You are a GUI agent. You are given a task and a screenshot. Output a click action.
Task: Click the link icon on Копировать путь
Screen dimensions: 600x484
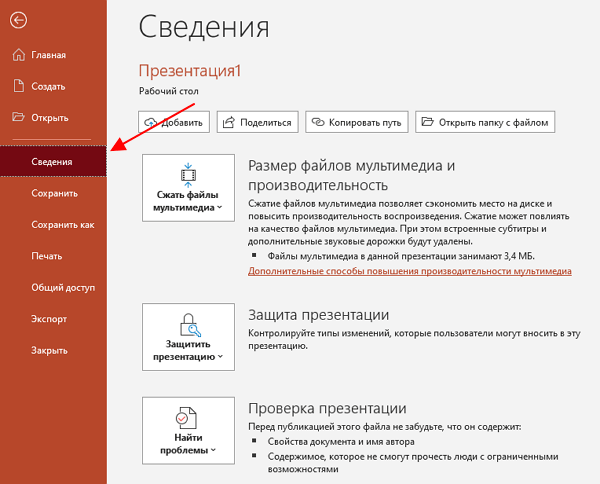pos(318,122)
